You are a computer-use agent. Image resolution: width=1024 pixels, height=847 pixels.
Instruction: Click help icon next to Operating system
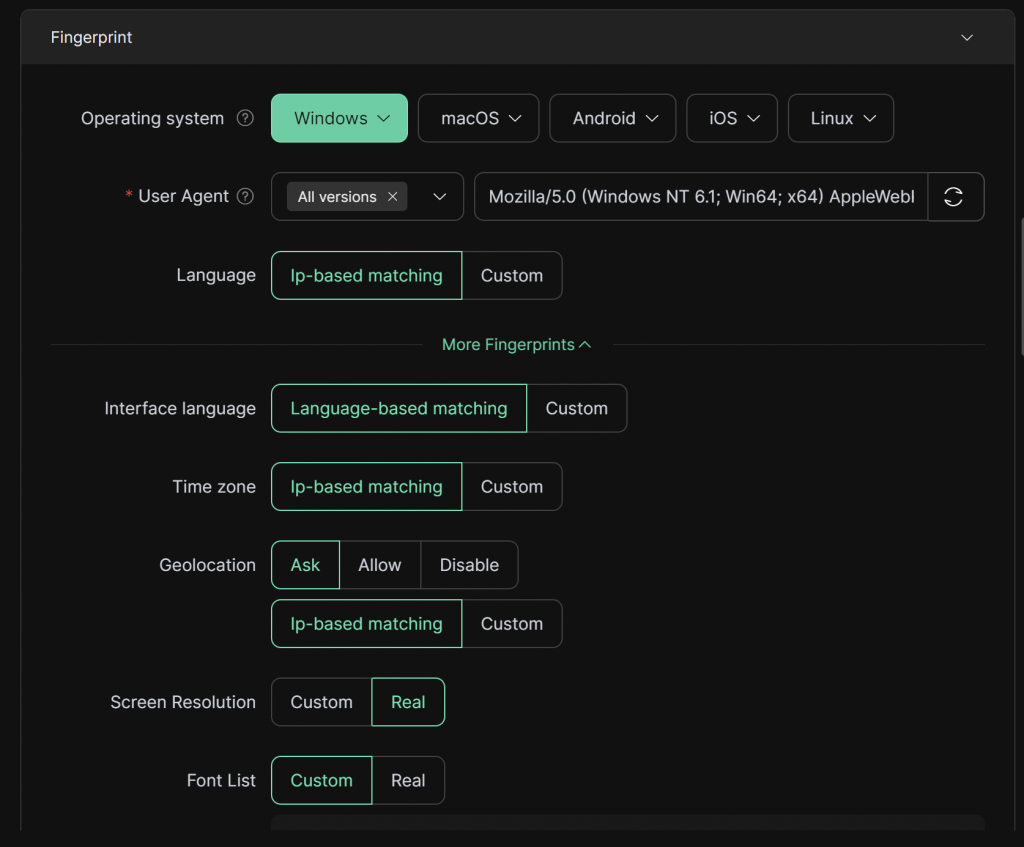click(x=245, y=118)
